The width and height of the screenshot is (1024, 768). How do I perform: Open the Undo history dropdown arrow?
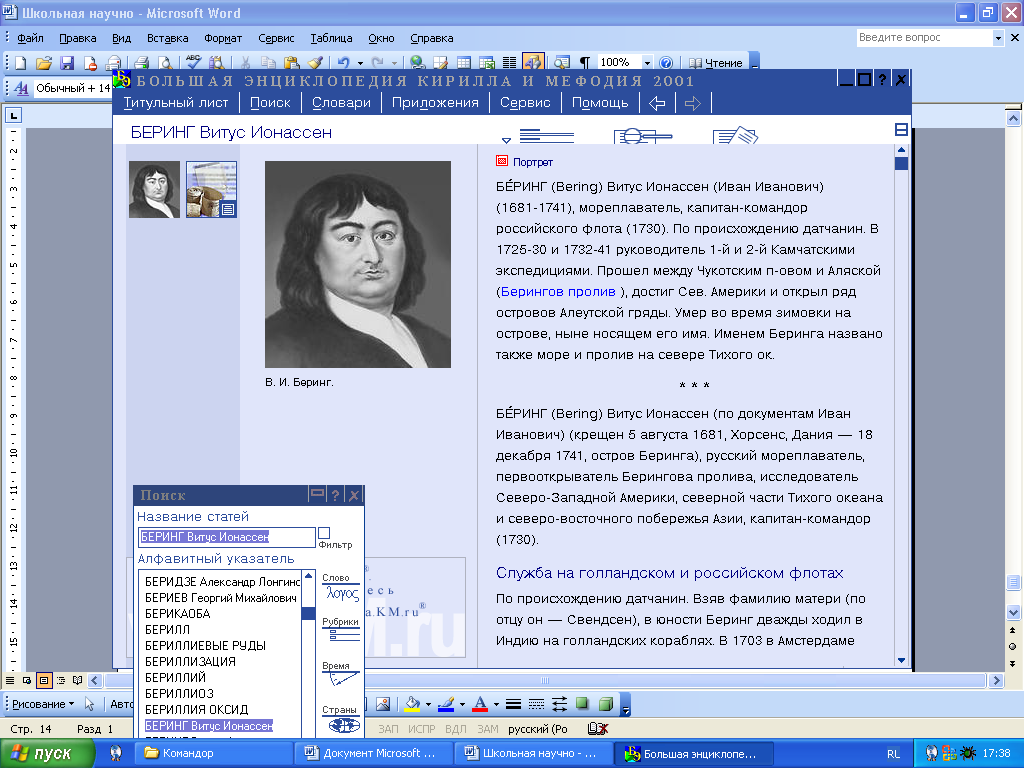click(360, 63)
